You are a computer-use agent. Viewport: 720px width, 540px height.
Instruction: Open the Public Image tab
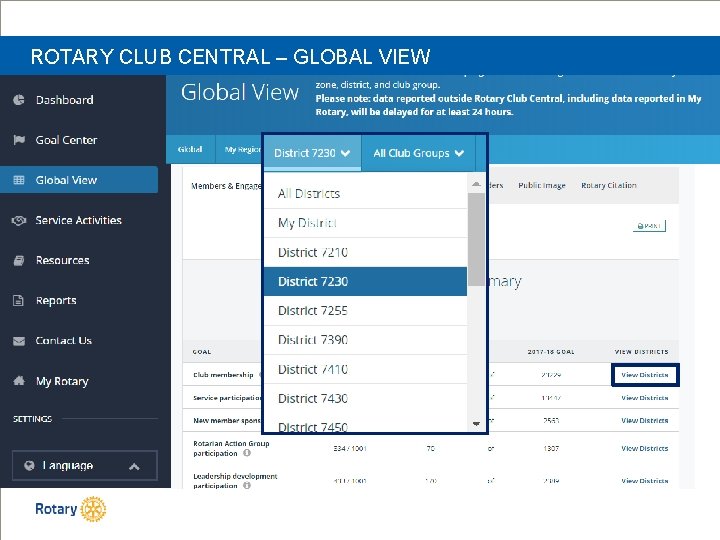[542, 186]
